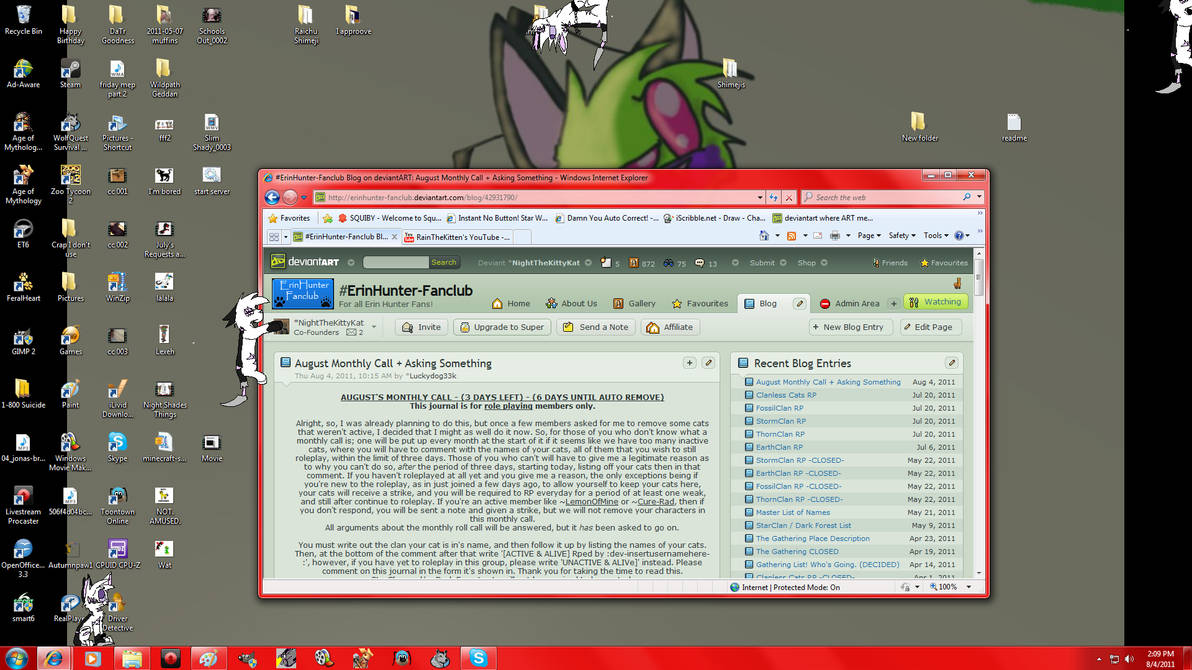Image resolution: width=1192 pixels, height=670 pixels.
Task: Open the deviations icon showing 872
Action: coord(633,263)
